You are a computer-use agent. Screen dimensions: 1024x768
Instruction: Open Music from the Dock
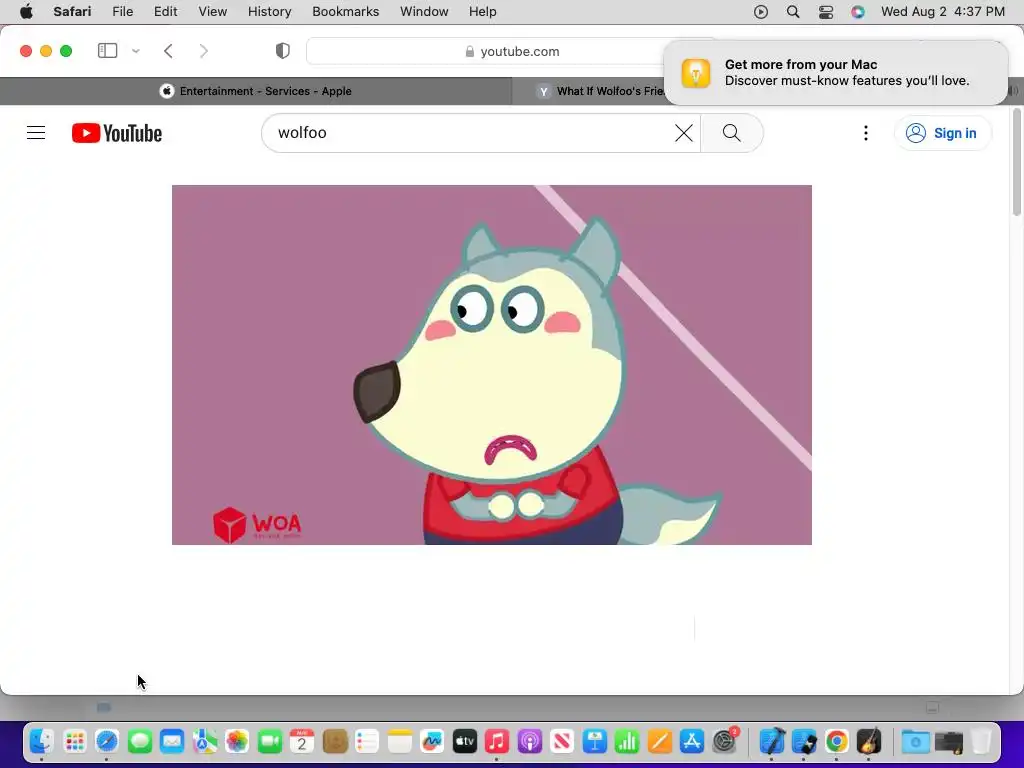tap(497, 742)
